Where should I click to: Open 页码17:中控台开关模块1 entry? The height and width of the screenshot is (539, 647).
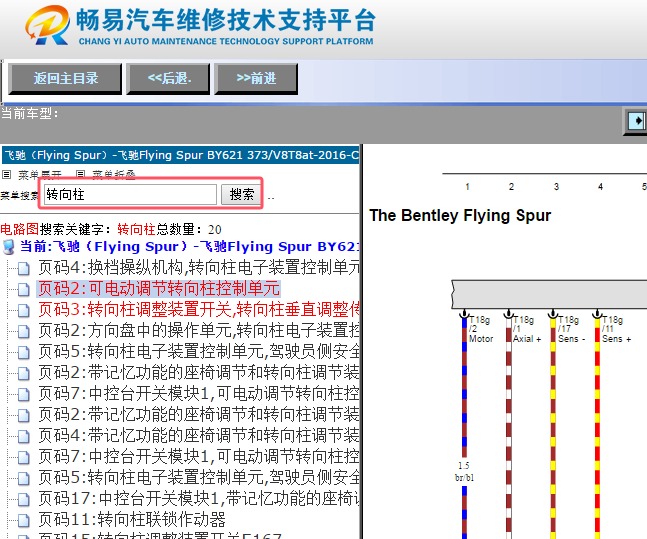click(x=199, y=499)
